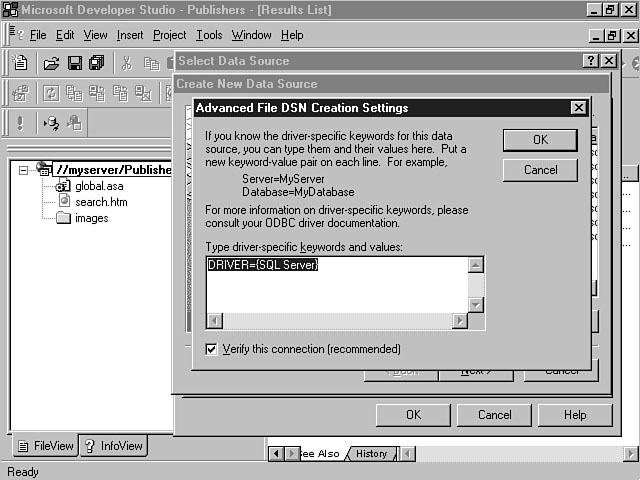Click the exclamation mark toolbar icon
The image size is (640, 480).
(20, 122)
